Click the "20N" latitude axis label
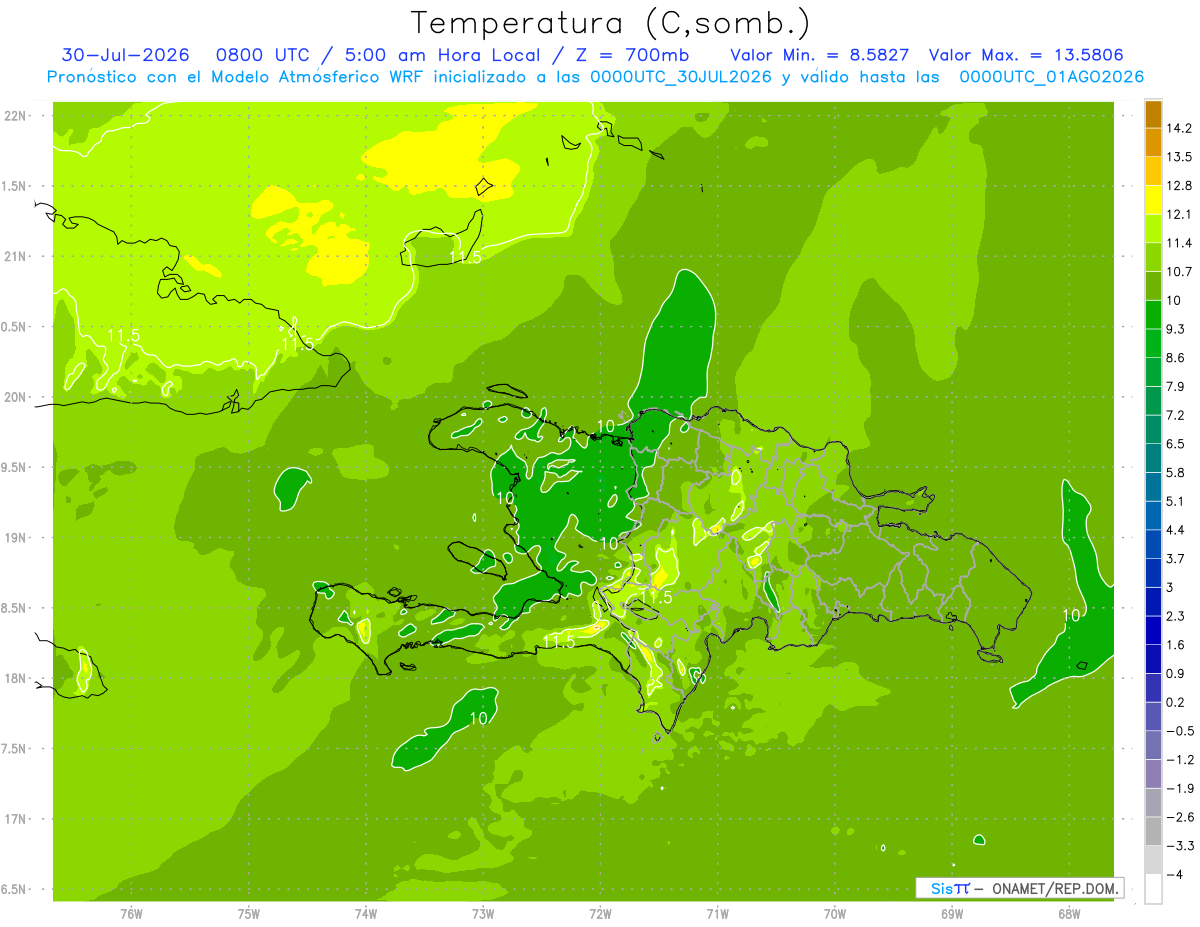1200x927 pixels. tap(16, 397)
